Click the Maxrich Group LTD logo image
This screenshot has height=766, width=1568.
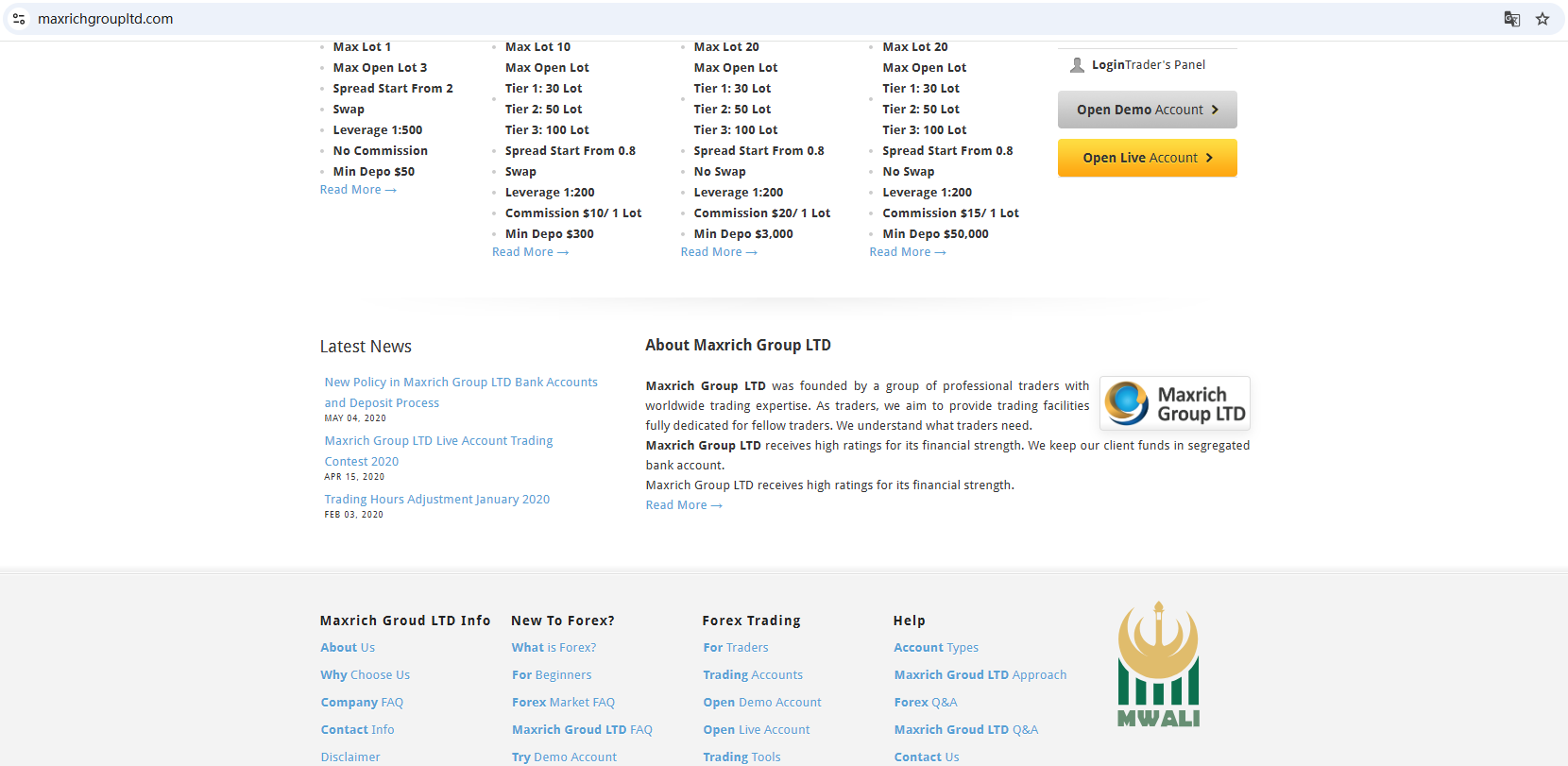tap(1174, 403)
